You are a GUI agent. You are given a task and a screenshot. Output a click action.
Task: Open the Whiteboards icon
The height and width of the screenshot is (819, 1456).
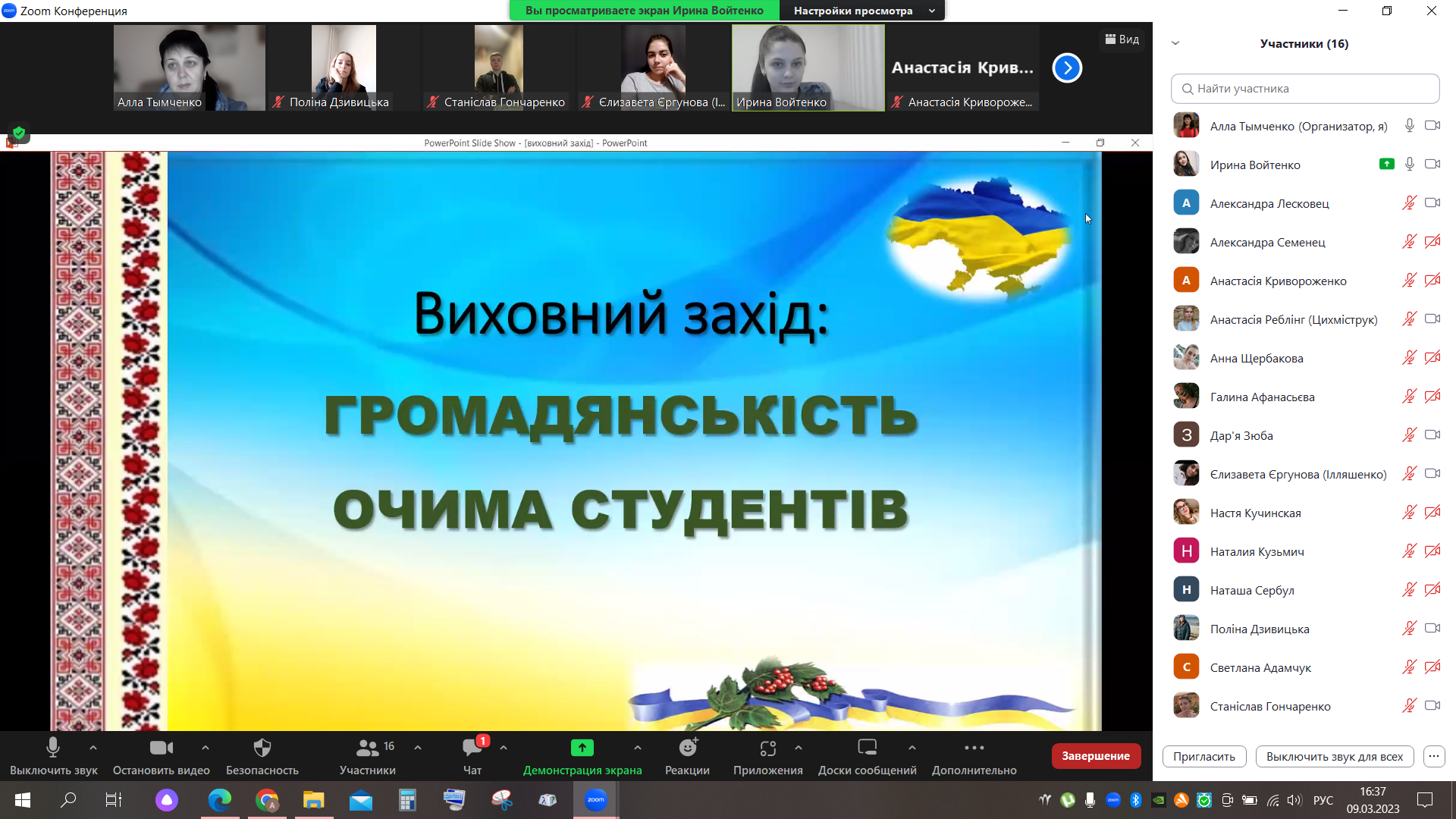pyautogui.click(x=867, y=748)
